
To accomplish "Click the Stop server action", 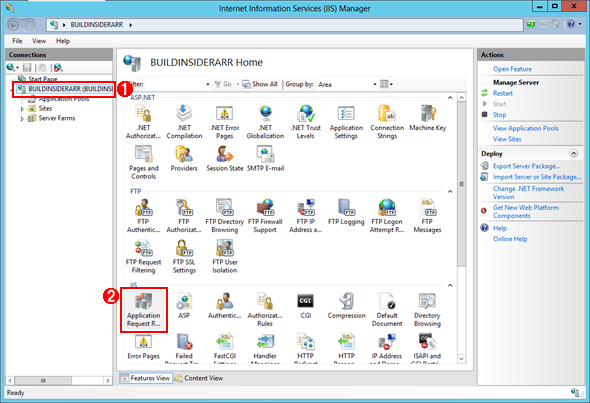I will tap(499, 115).
